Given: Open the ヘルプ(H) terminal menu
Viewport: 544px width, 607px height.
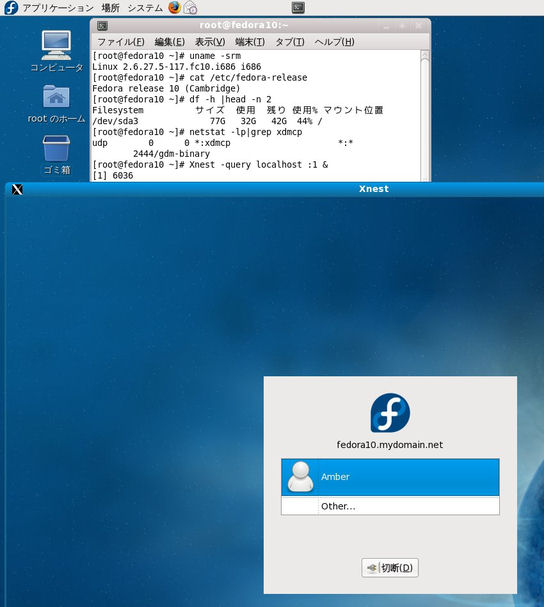Looking at the screenshot, I should (x=334, y=42).
